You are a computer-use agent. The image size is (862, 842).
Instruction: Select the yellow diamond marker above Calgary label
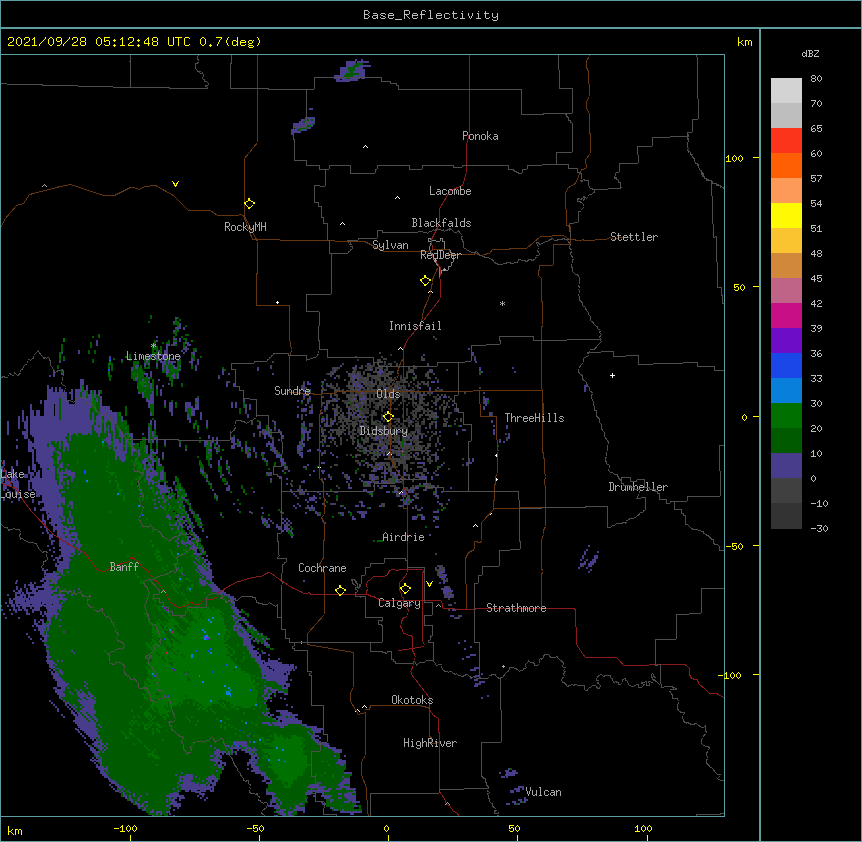(x=405, y=589)
